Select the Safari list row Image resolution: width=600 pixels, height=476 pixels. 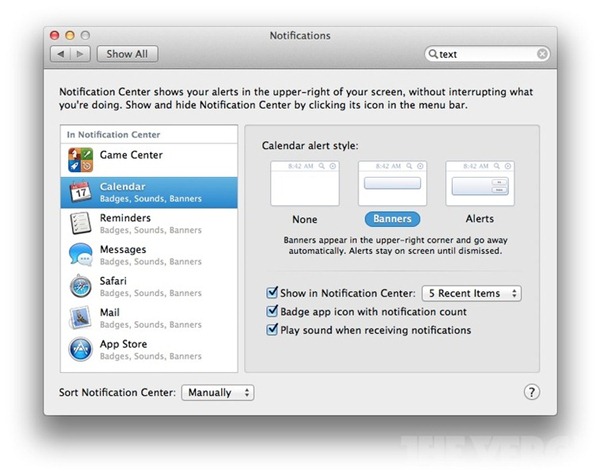[x=149, y=287]
